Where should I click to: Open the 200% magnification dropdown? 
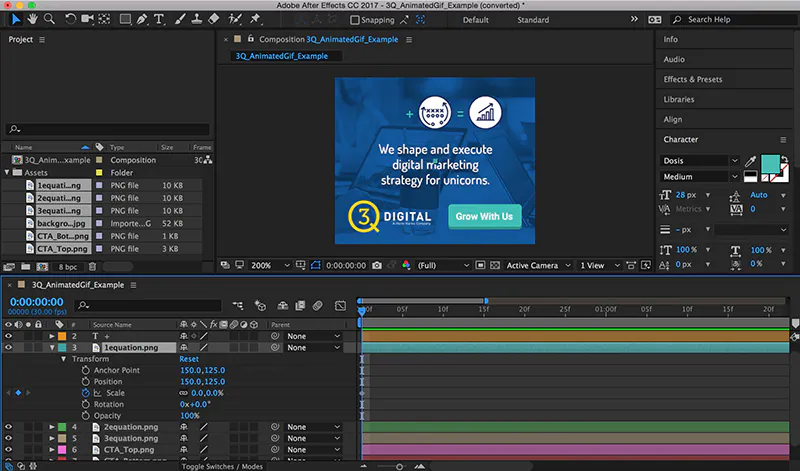[x=266, y=266]
